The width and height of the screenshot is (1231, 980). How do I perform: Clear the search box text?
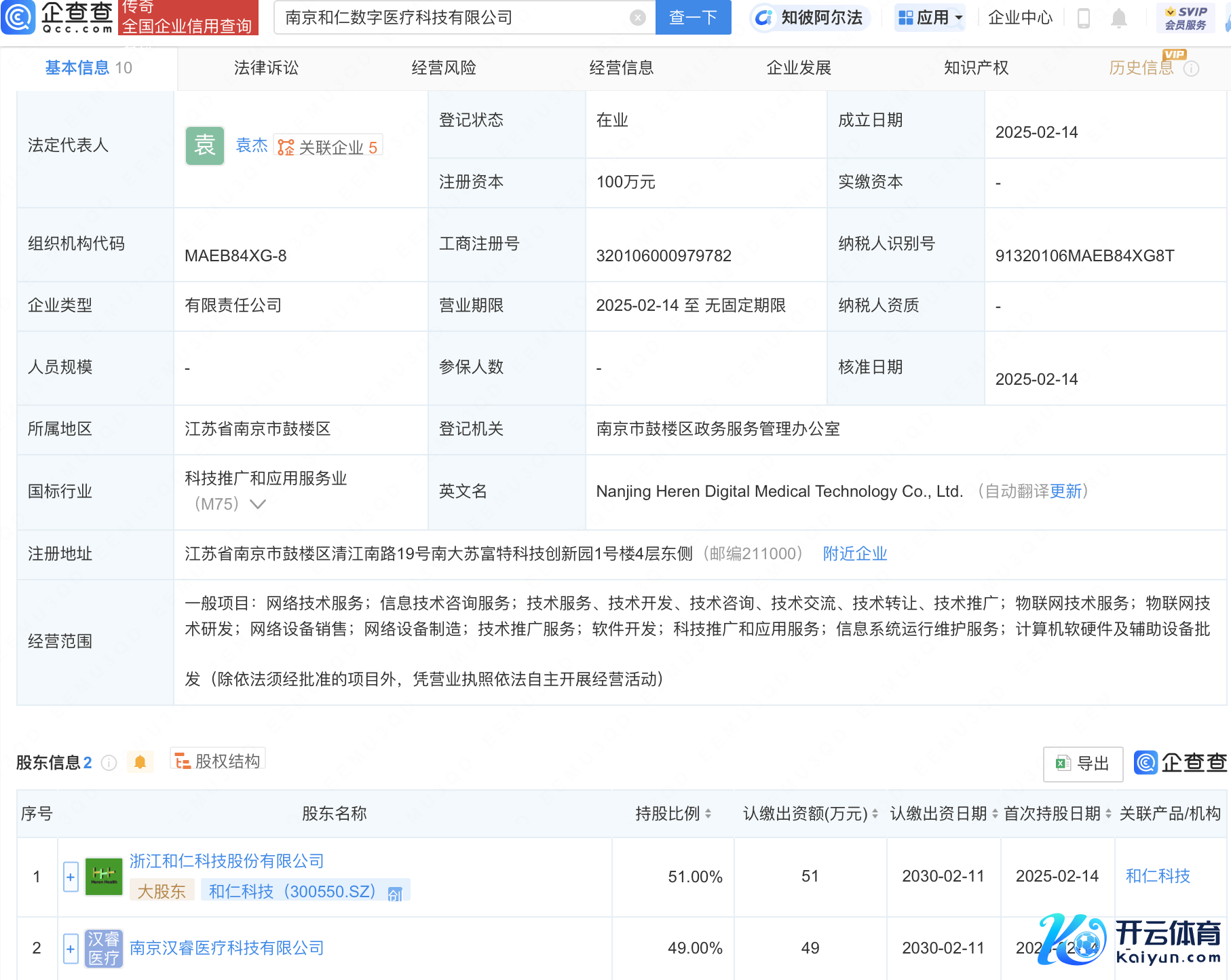637,18
